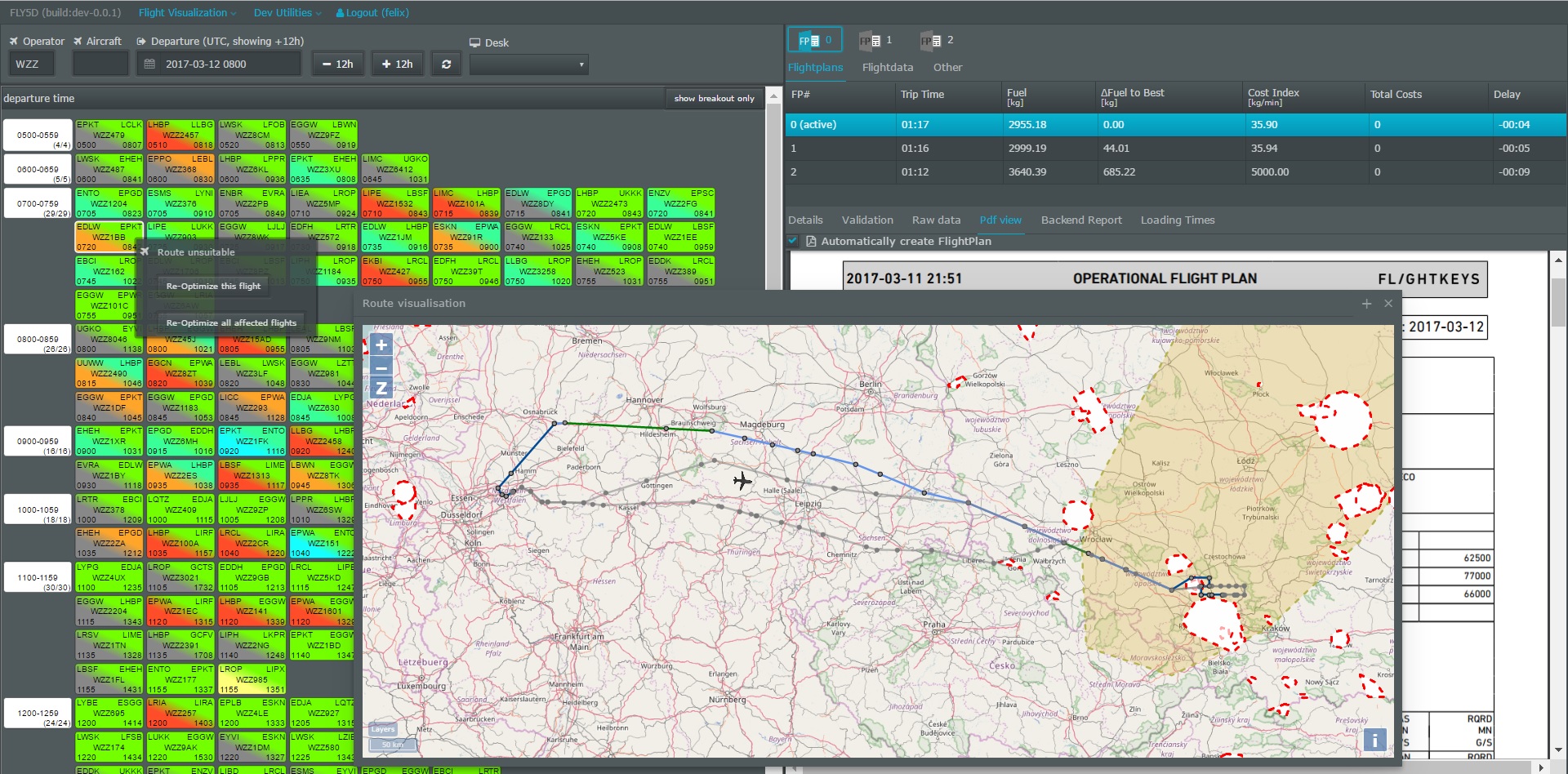Switch to the Flightdata tab
Image resolution: width=1568 pixels, height=774 pixels.
[887, 67]
